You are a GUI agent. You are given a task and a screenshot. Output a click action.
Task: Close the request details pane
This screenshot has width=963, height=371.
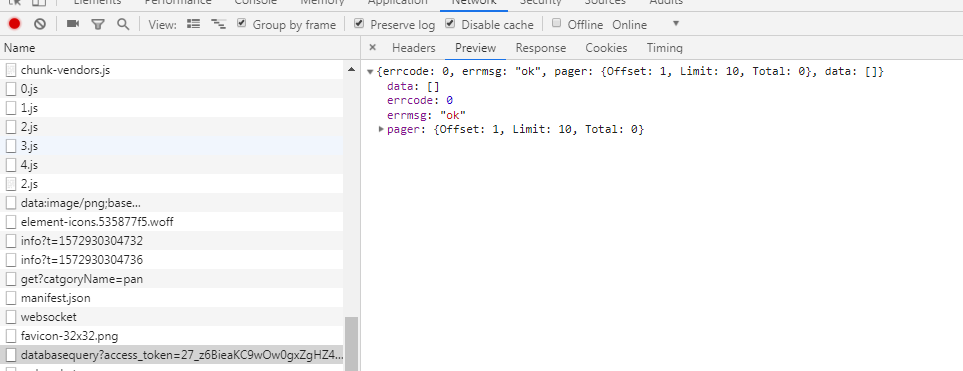pyautogui.click(x=372, y=47)
